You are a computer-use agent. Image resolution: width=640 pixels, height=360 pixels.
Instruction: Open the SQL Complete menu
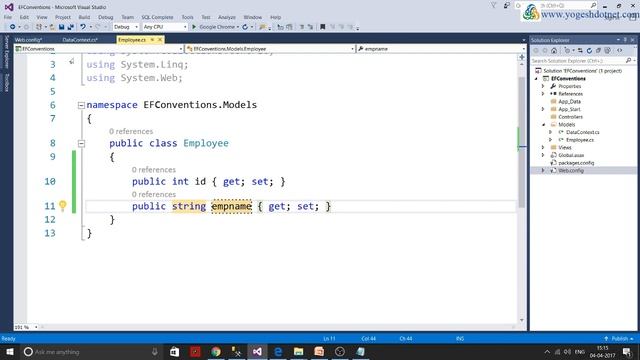point(157,17)
